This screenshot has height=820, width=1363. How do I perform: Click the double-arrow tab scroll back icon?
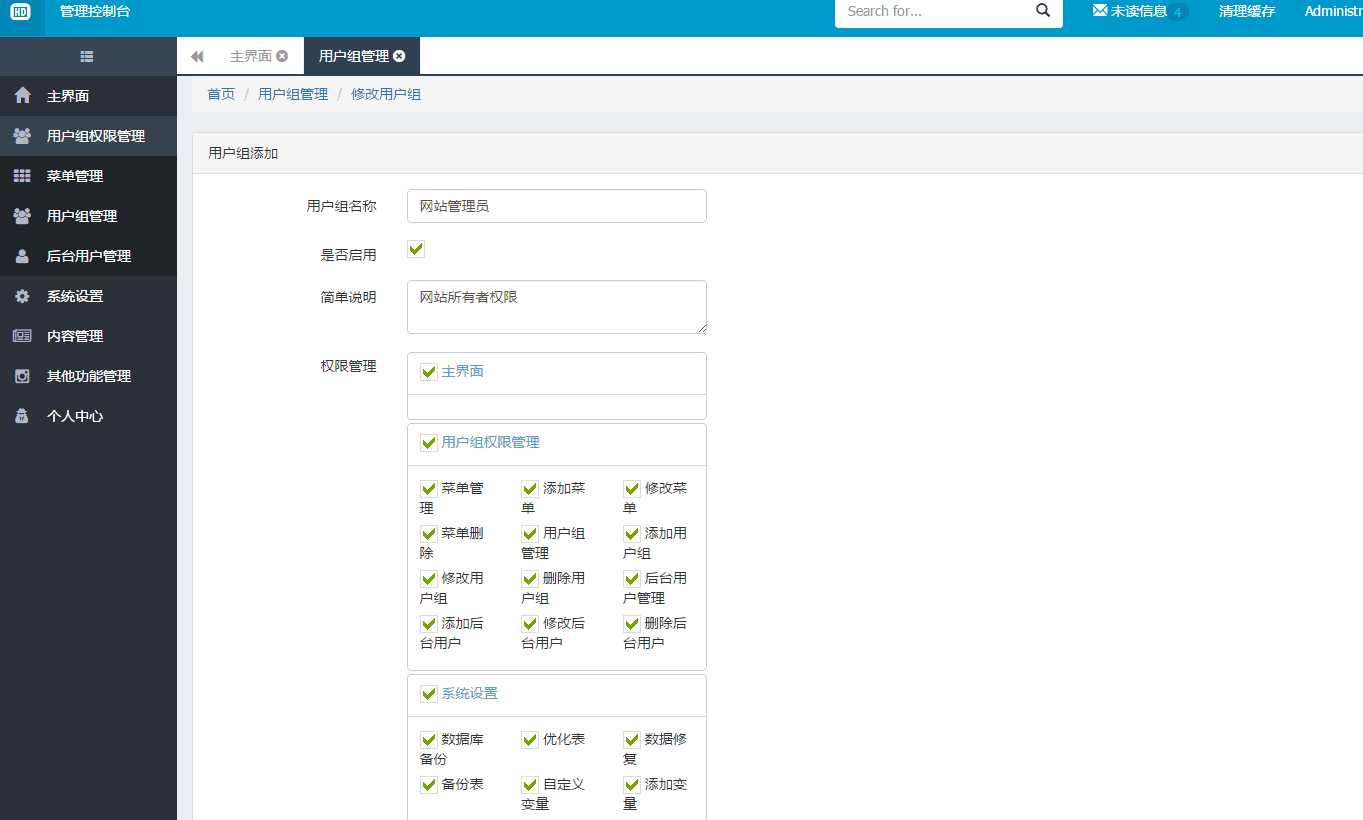pyautogui.click(x=197, y=57)
